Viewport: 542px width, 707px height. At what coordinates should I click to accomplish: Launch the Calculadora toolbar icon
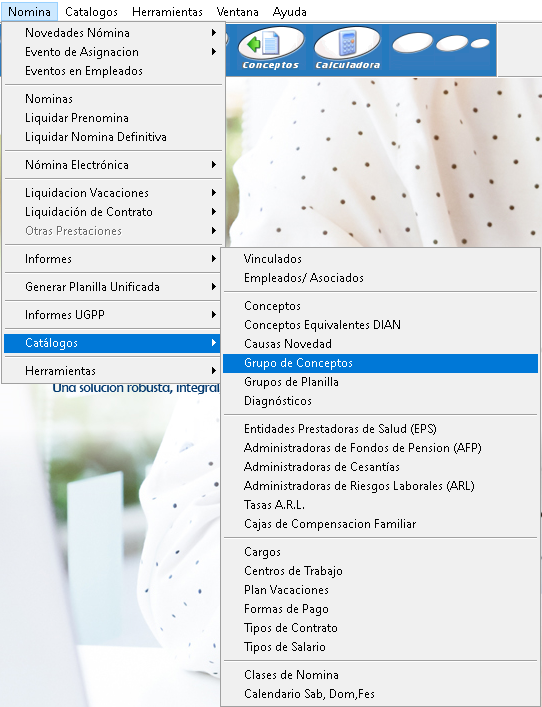point(347,49)
